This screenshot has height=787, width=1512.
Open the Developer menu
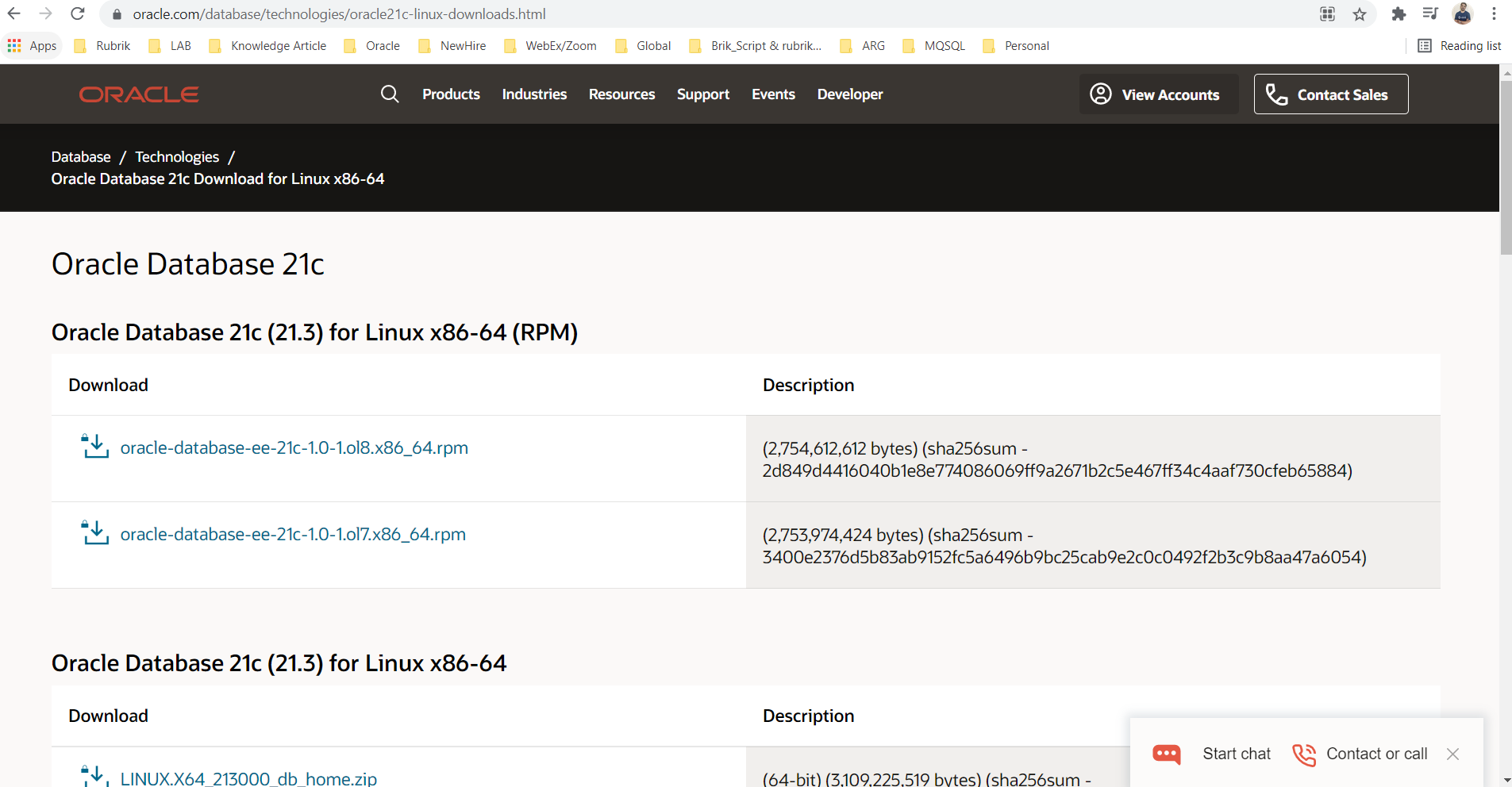tap(850, 94)
